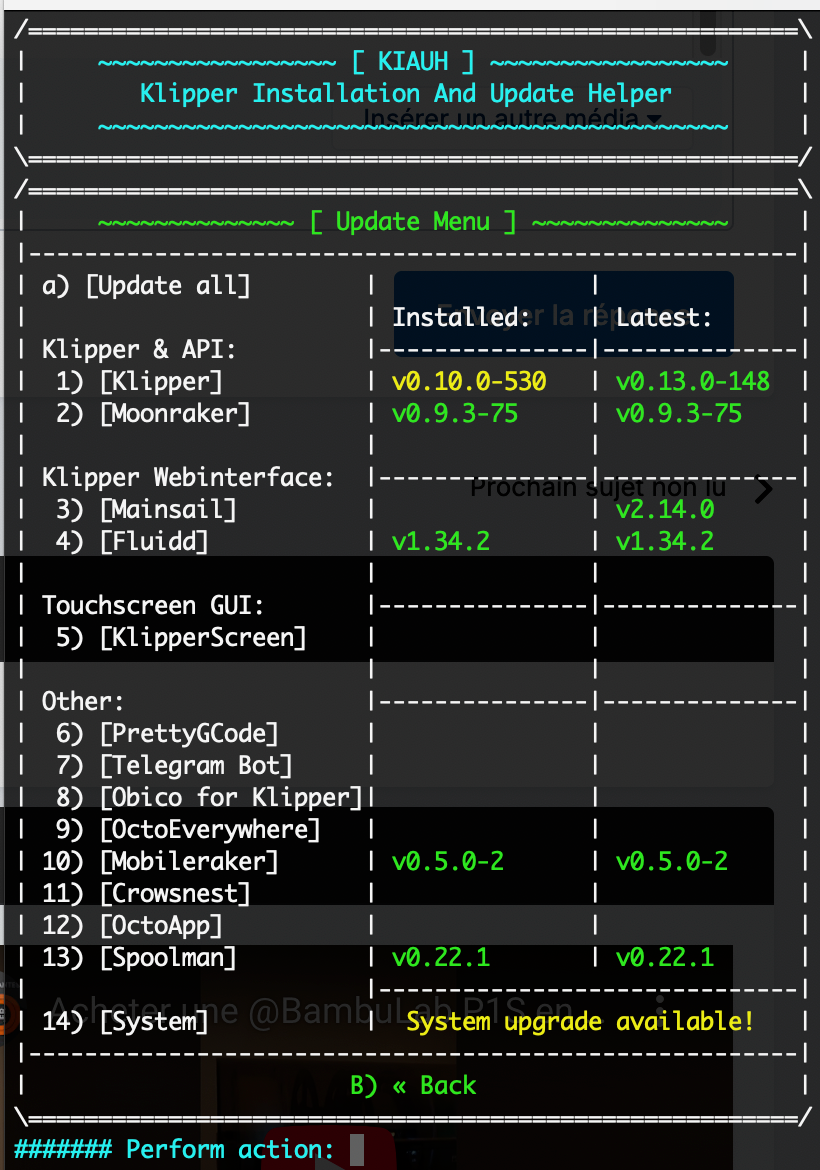
Task: Click Mobileraker latest version v0.5.0-2
Action: click(x=672, y=862)
